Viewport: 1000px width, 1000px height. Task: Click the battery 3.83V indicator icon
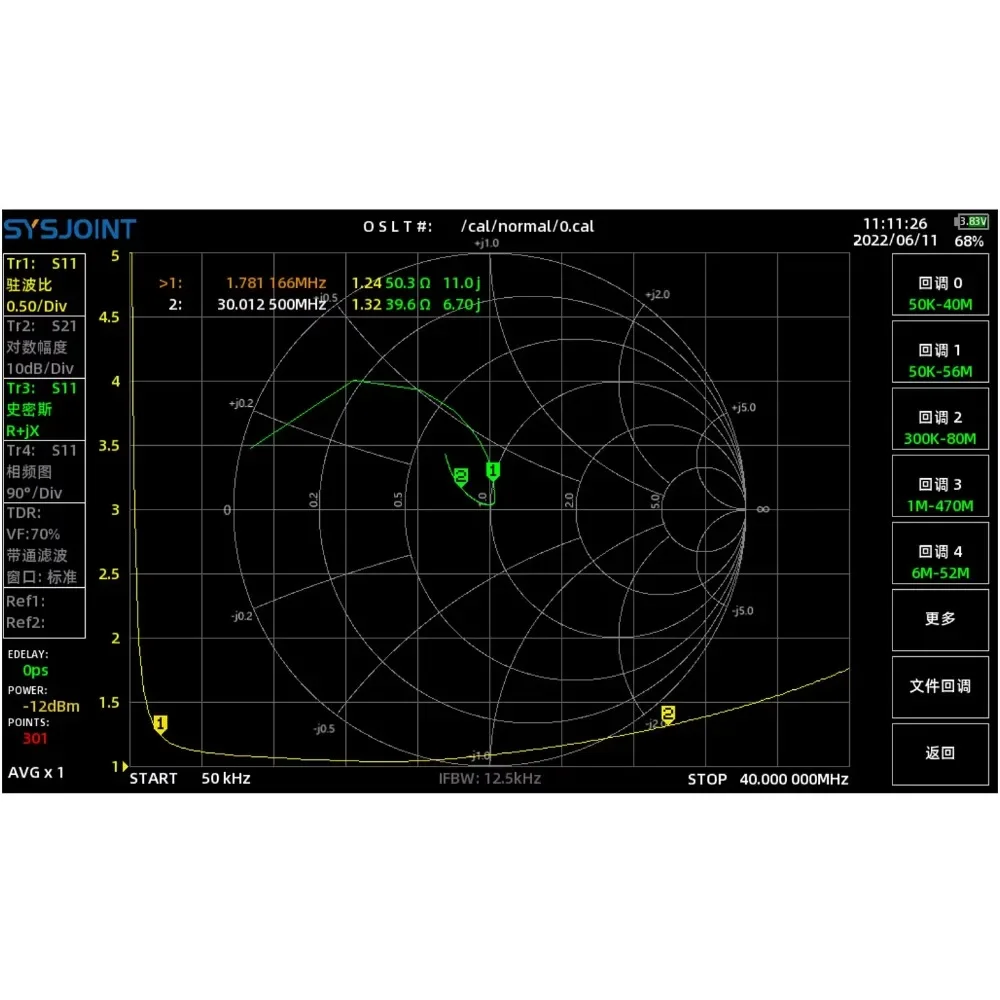tap(971, 221)
